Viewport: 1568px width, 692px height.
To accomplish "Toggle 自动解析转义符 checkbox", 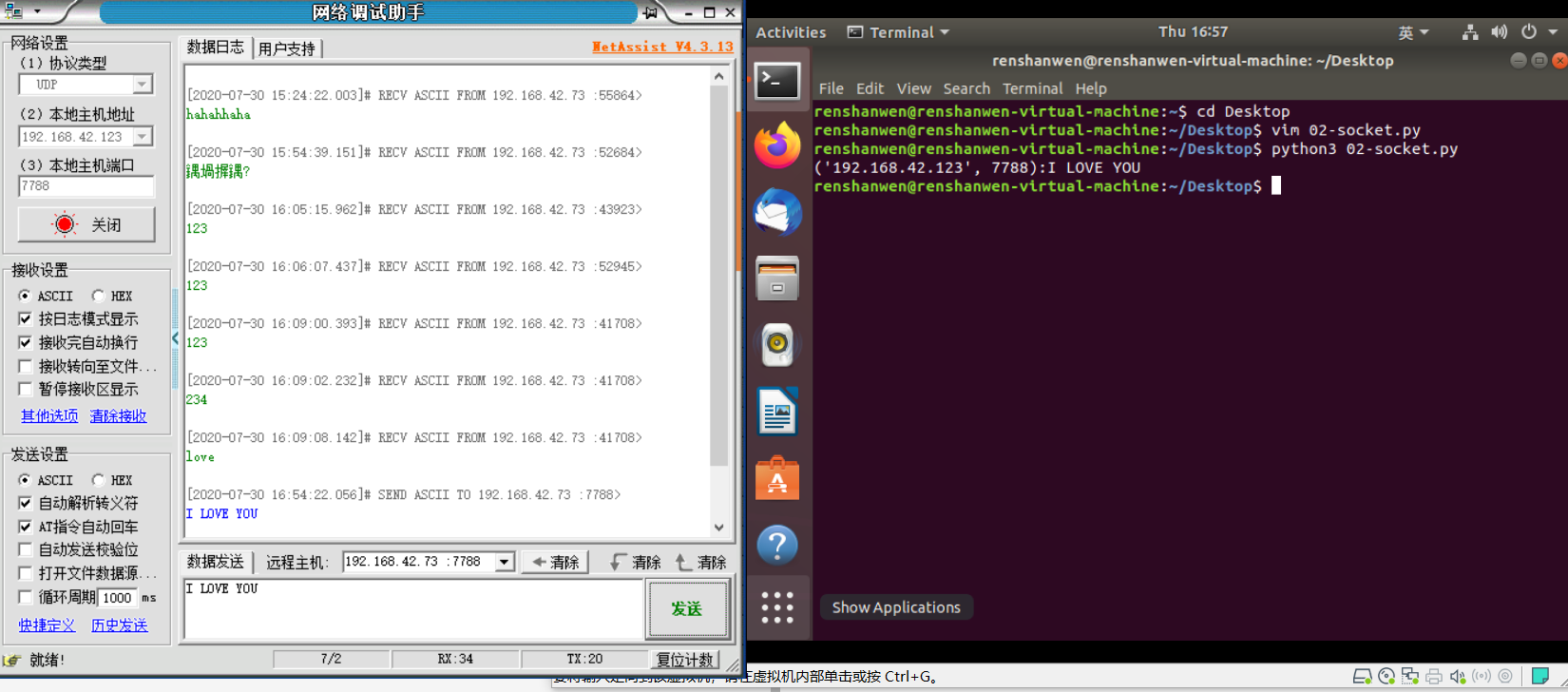I will click(x=26, y=503).
